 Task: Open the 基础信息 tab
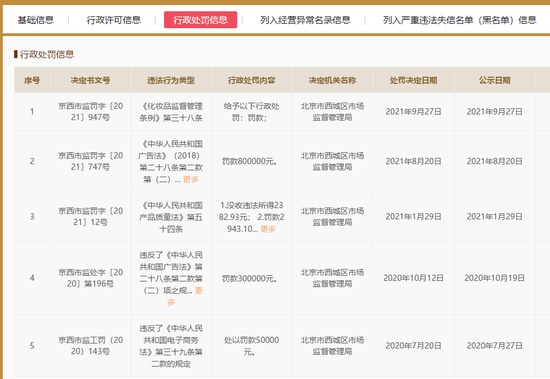(36, 20)
